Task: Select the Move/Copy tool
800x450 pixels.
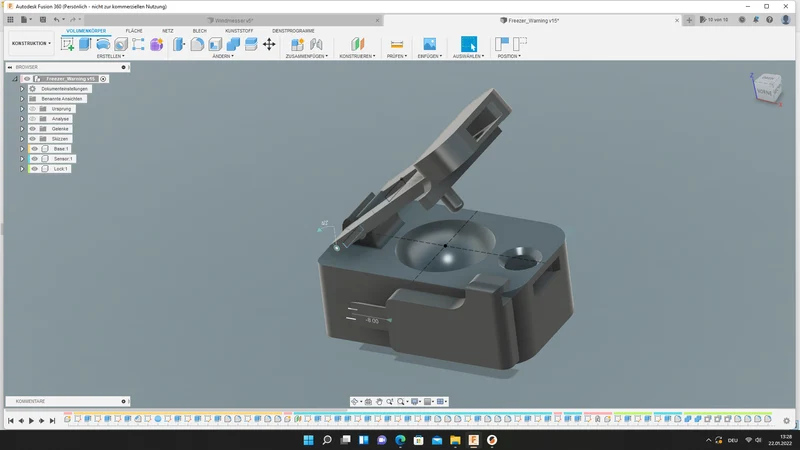Action: [x=269, y=44]
